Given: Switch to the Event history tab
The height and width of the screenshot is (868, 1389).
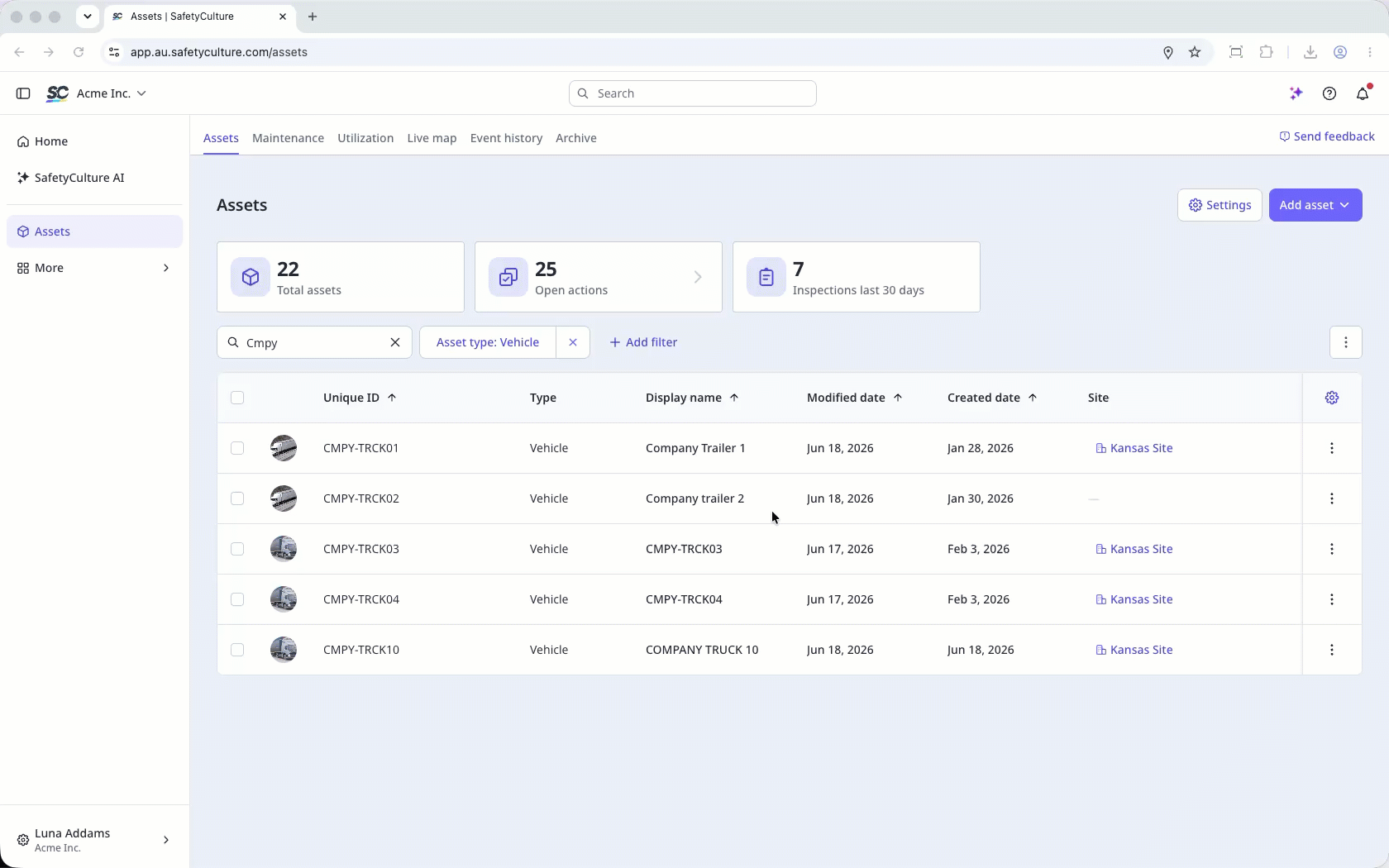Looking at the screenshot, I should tap(506, 138).
